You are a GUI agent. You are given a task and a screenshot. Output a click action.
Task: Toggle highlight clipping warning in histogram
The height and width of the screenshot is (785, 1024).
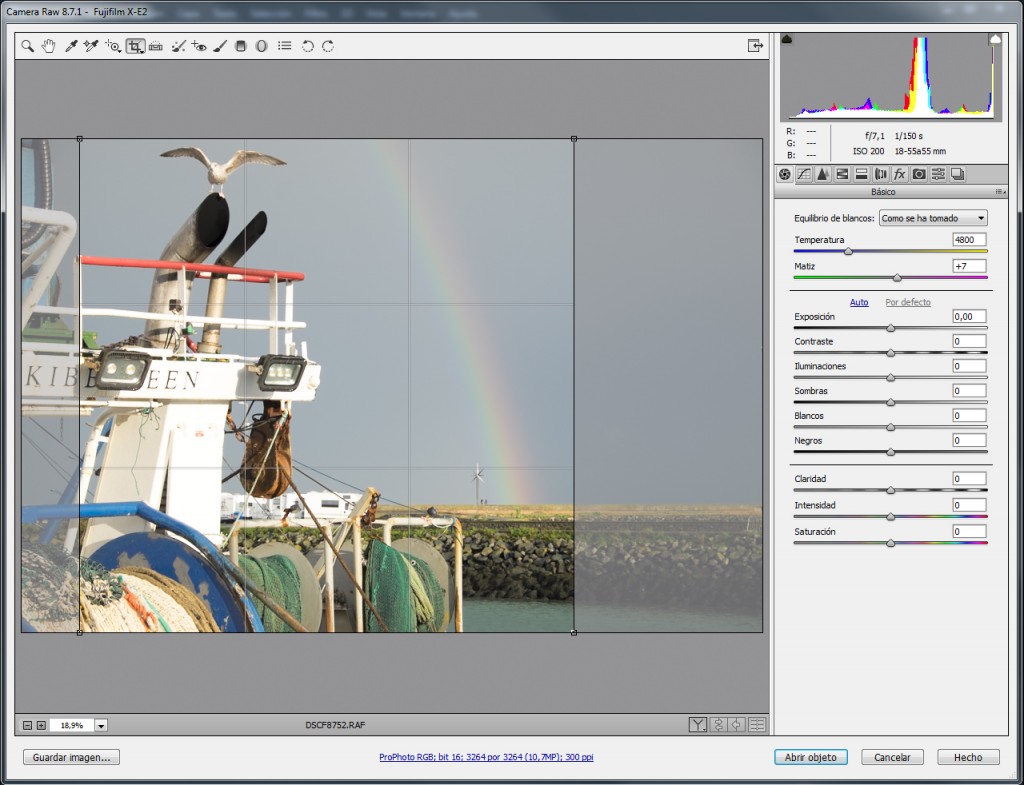pos(995,39)
